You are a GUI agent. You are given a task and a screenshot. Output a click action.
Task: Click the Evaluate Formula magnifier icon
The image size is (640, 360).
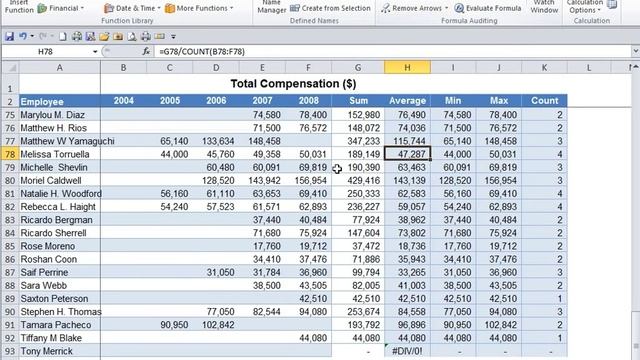(x=459, y=8)
